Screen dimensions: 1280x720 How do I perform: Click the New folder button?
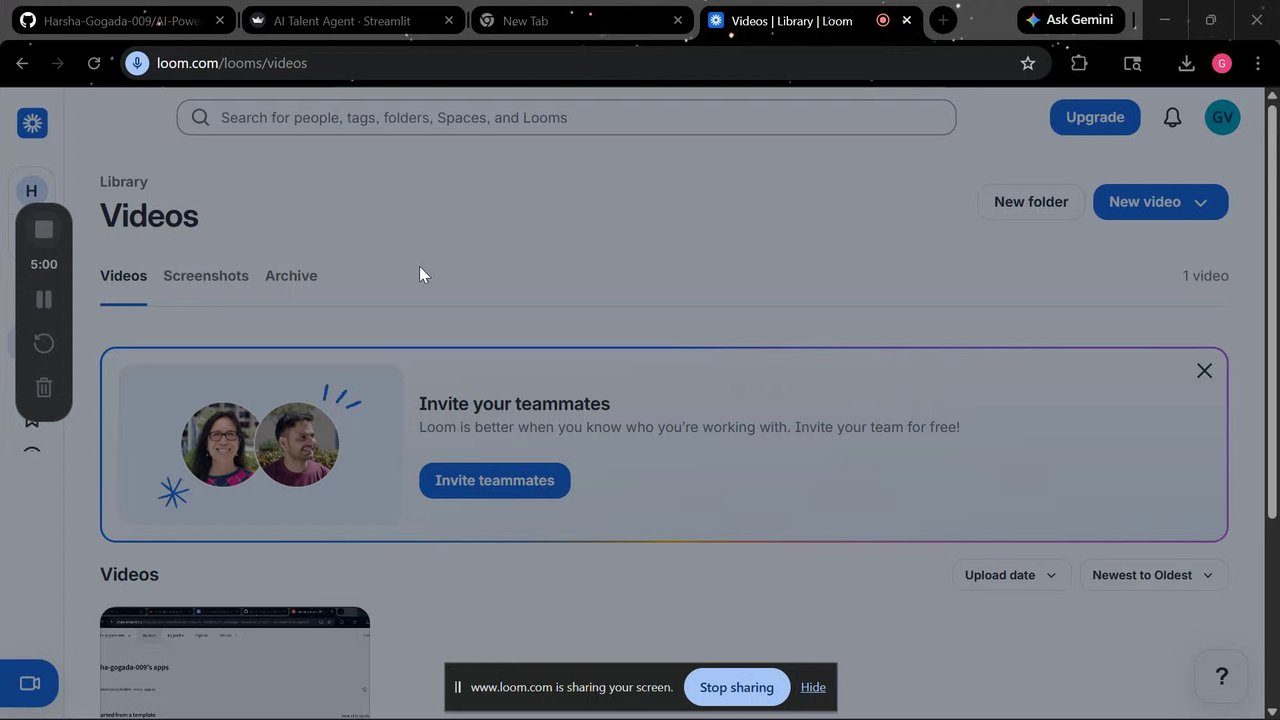[1031, 202]
